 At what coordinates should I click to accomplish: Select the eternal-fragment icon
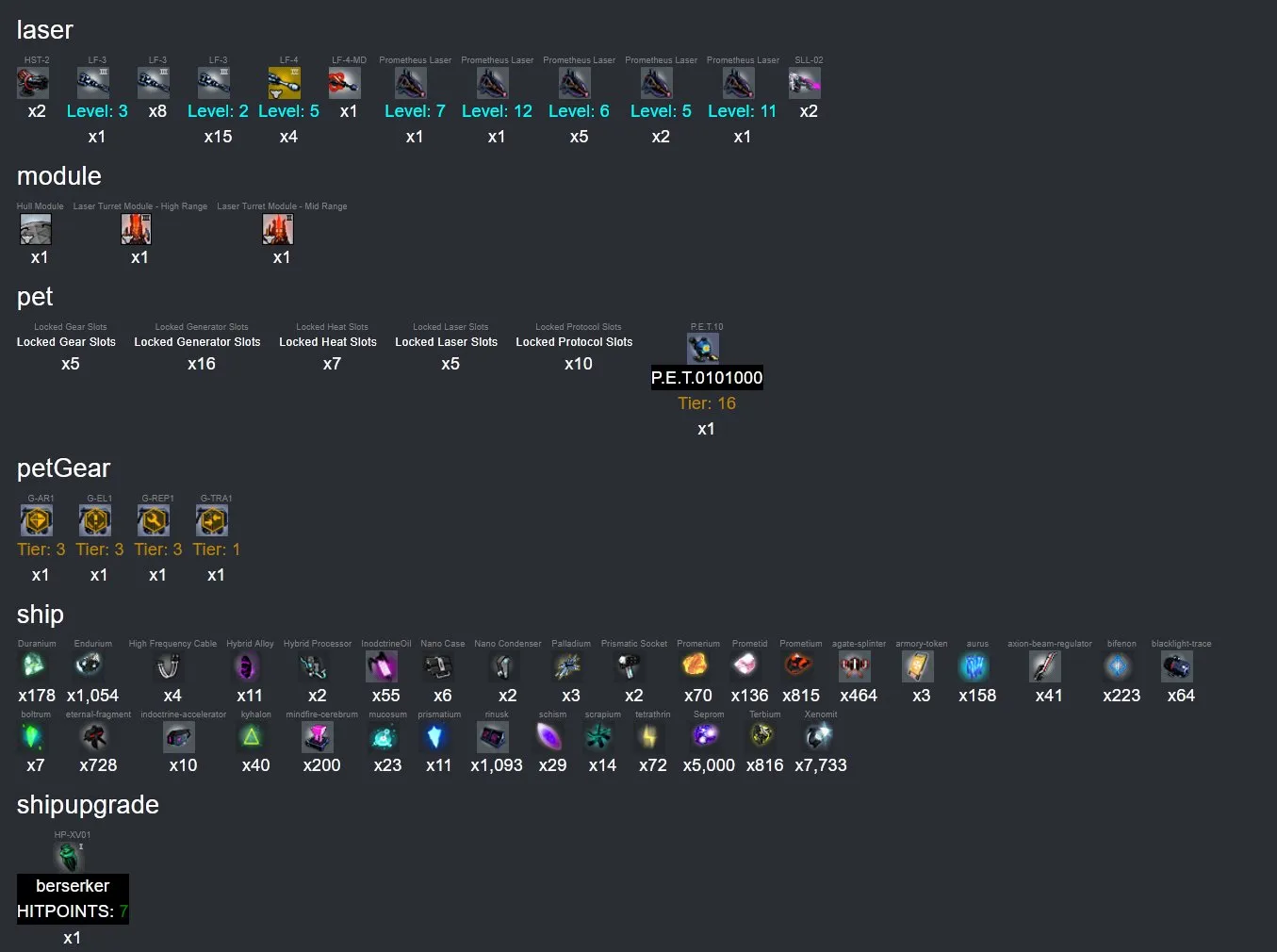pyautogui.click(x=94, y=737)
